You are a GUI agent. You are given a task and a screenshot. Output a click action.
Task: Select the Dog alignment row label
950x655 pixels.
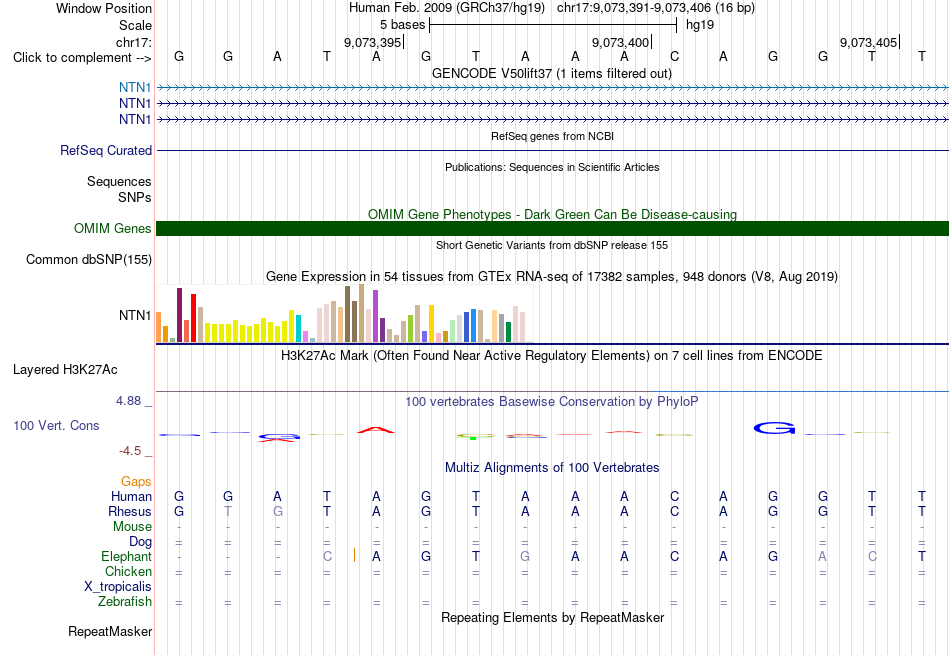(140, 542)
